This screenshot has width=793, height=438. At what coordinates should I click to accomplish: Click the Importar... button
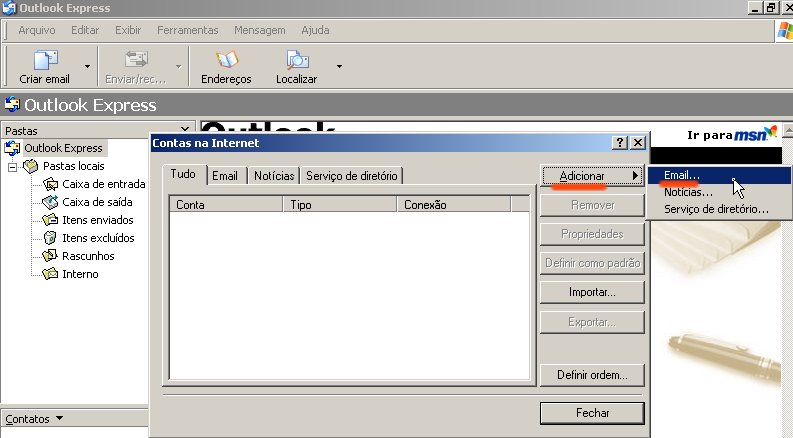(x=592, y=292)
